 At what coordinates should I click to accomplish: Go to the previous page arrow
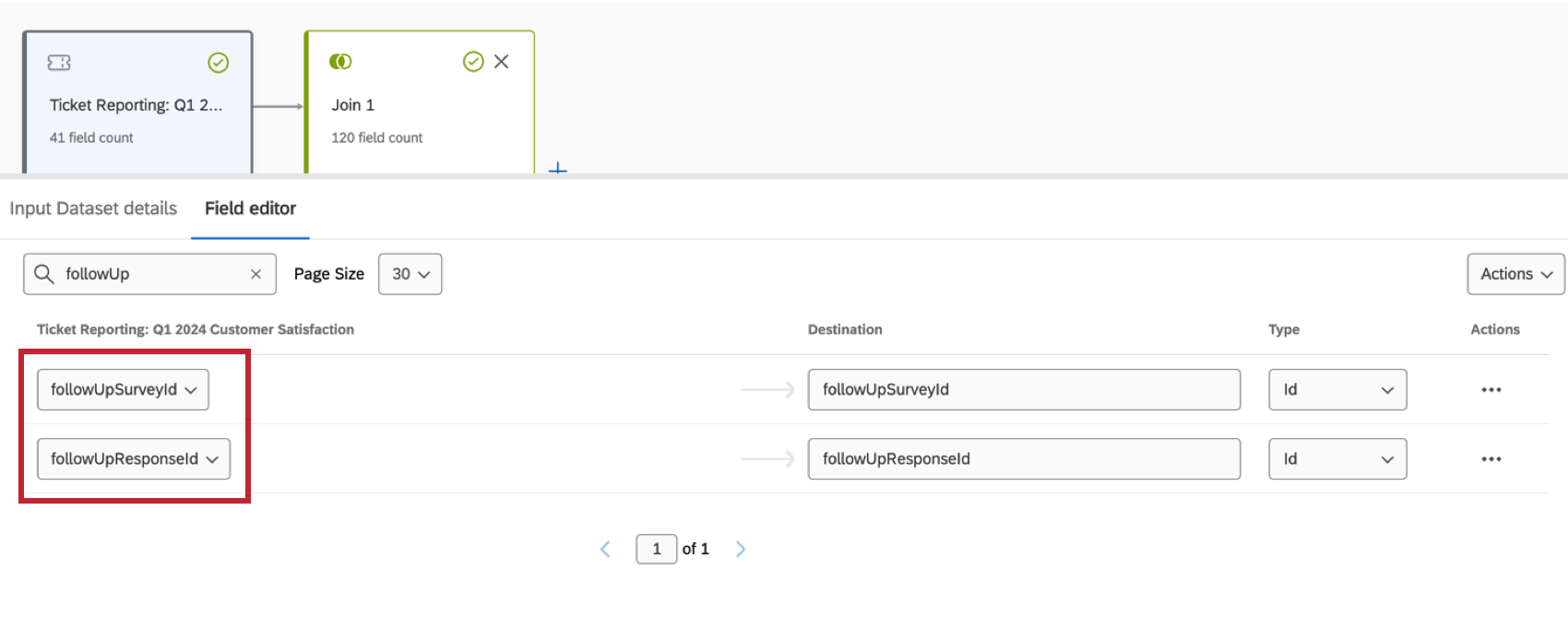605,550
